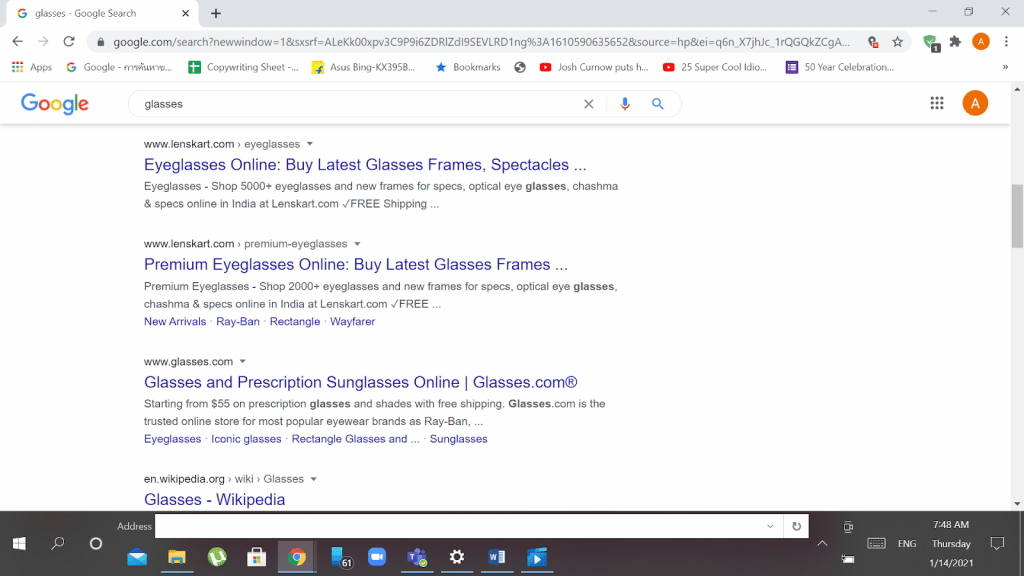Open the Chrome three-dot menu
This screenshot has width=1024, height=576.
point(1006,42)
